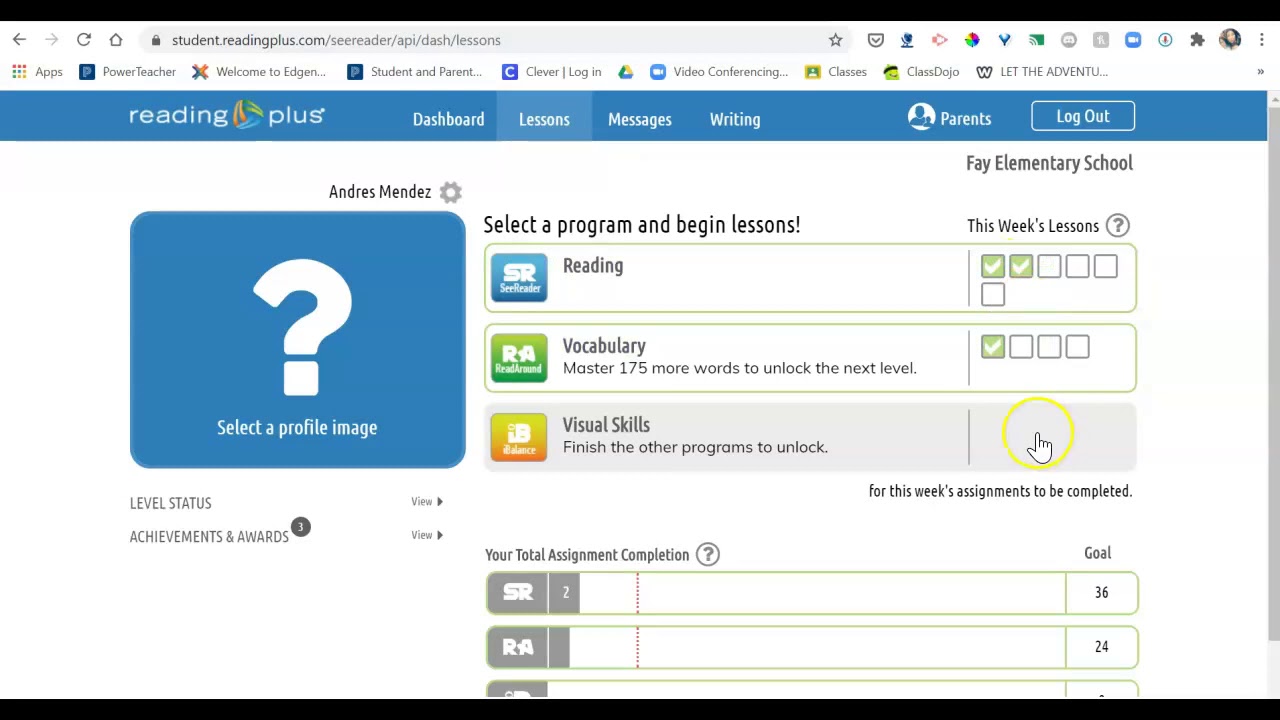Click the iBalance Visual Skills icon
Viewport: 1280px width, 720px height.
pyautogui.click(x=519, y=437)
